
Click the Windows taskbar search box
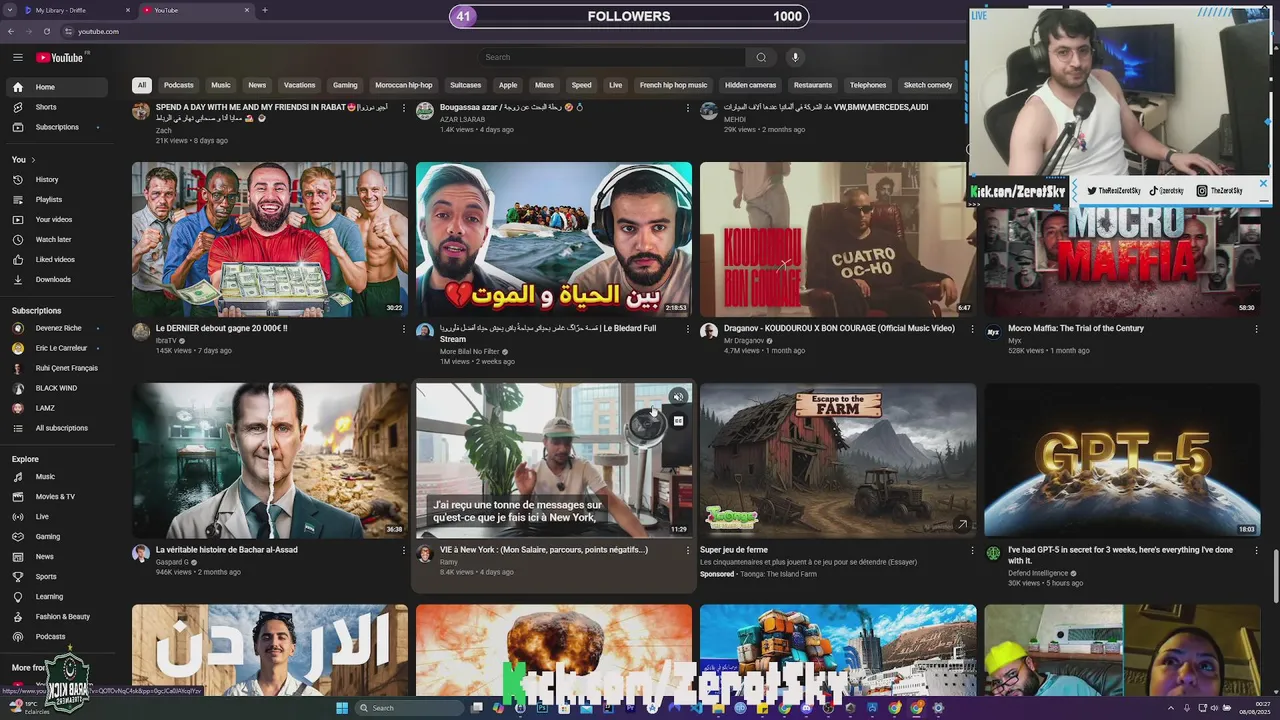408,708
